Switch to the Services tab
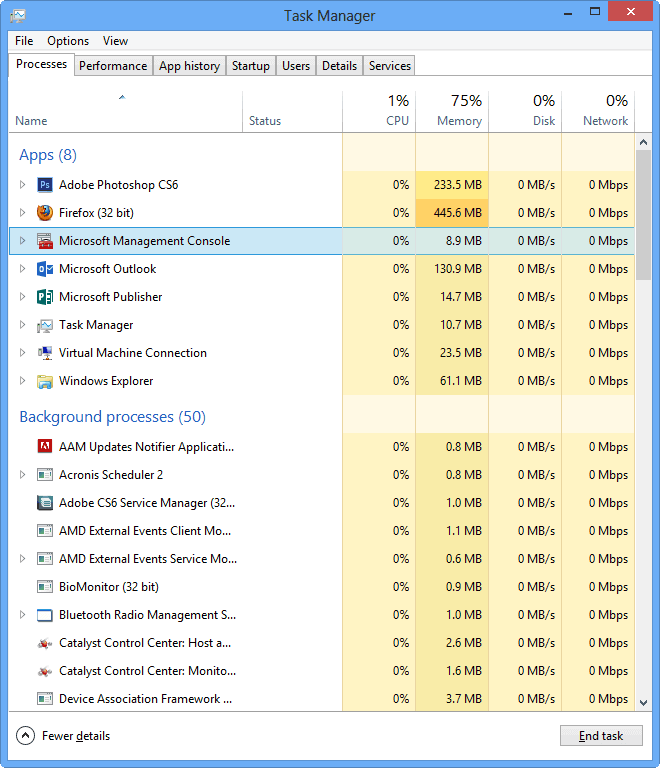The image size is (660, 768). (x=390, y=66)
